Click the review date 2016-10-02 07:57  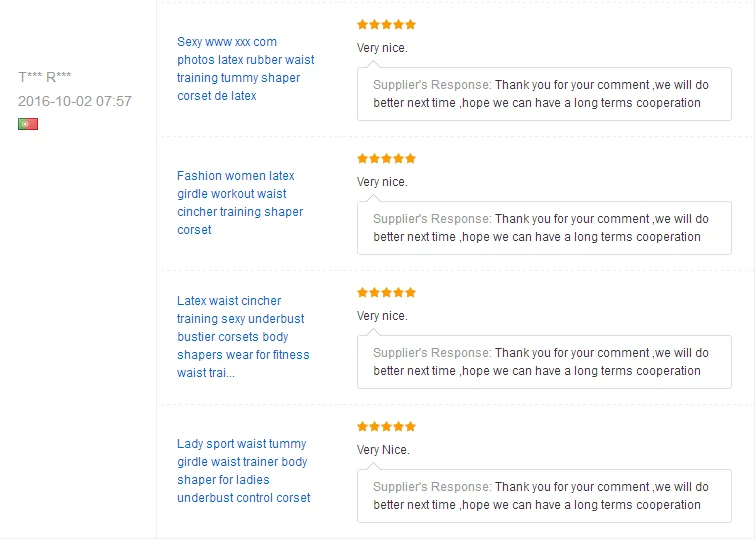click(75, 101)
